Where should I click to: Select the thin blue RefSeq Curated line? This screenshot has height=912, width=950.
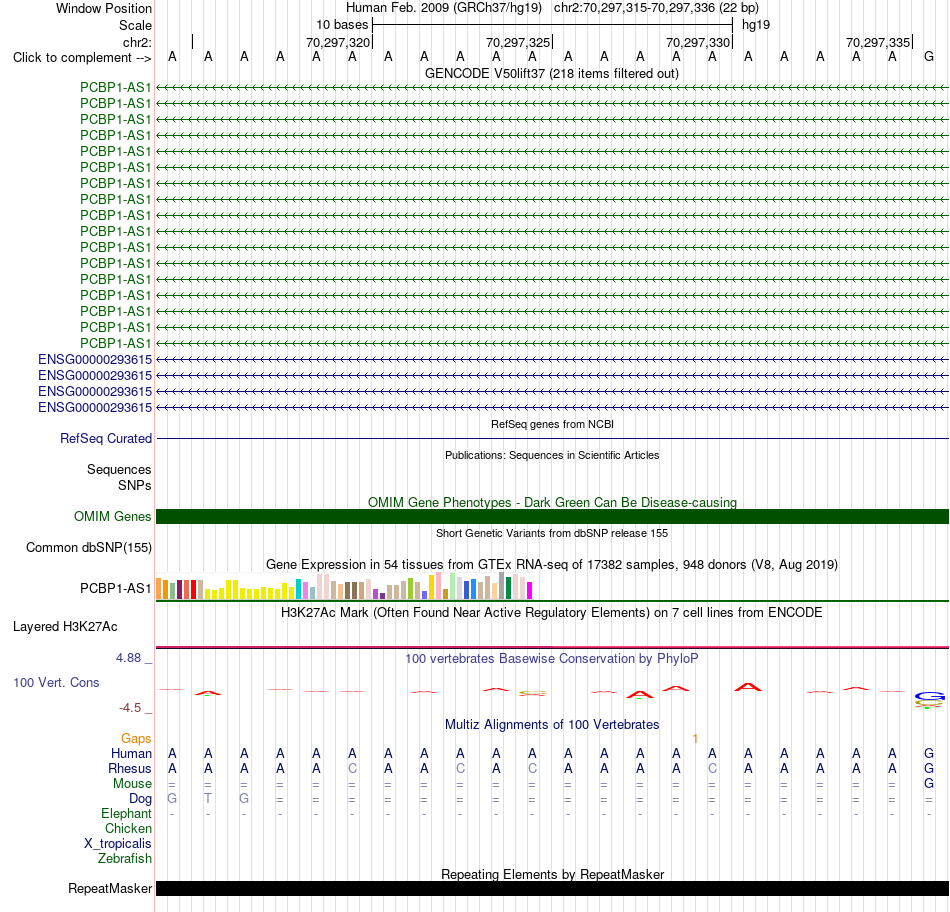(x=552, y=438)
